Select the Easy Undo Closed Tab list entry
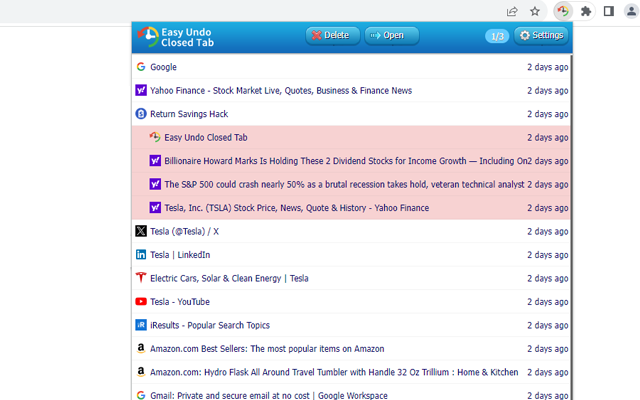This screenshot has width=640, height=400. coord(351,137)
